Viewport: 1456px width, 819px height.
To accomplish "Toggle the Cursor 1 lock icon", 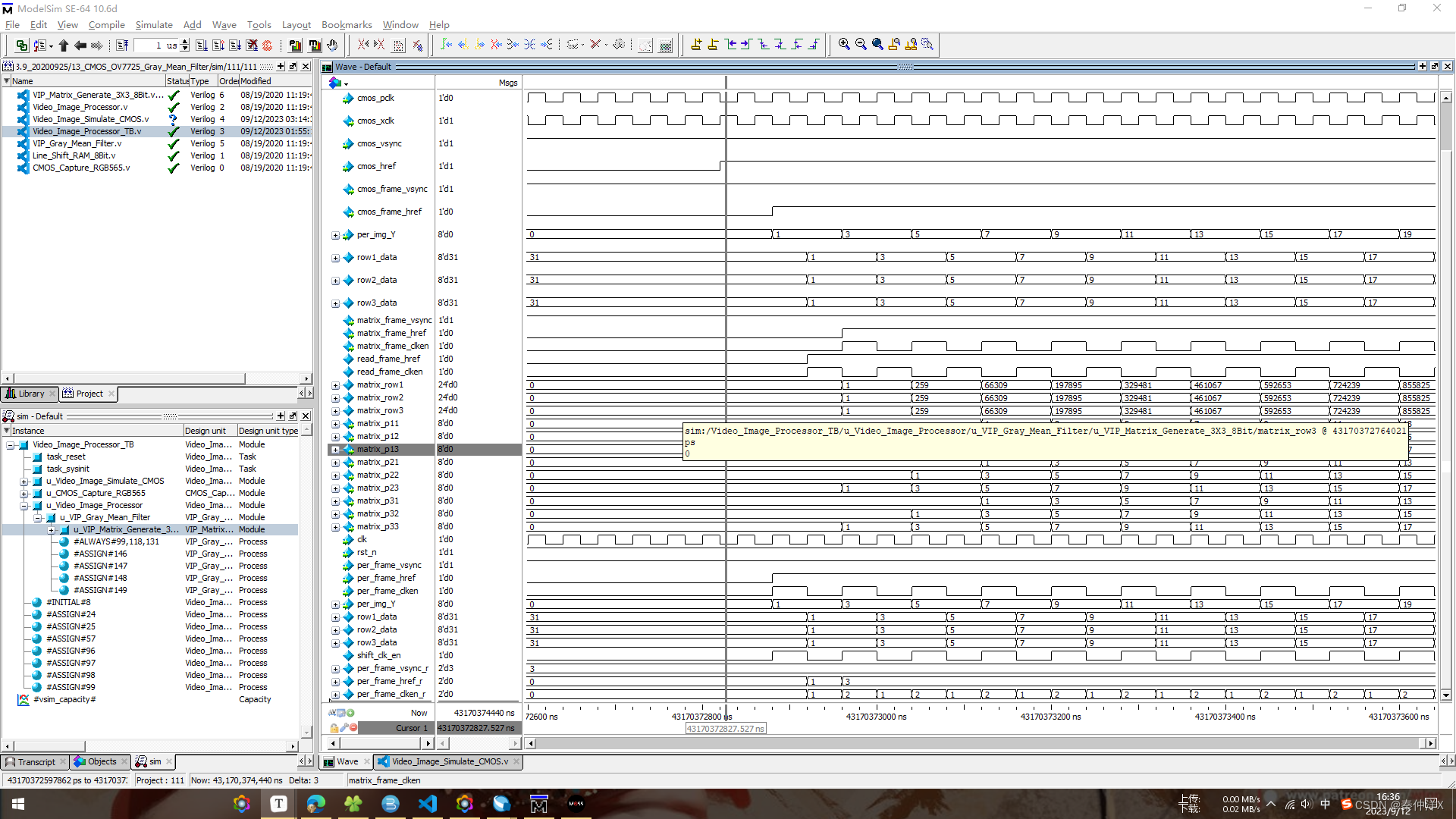I will 334,728.
